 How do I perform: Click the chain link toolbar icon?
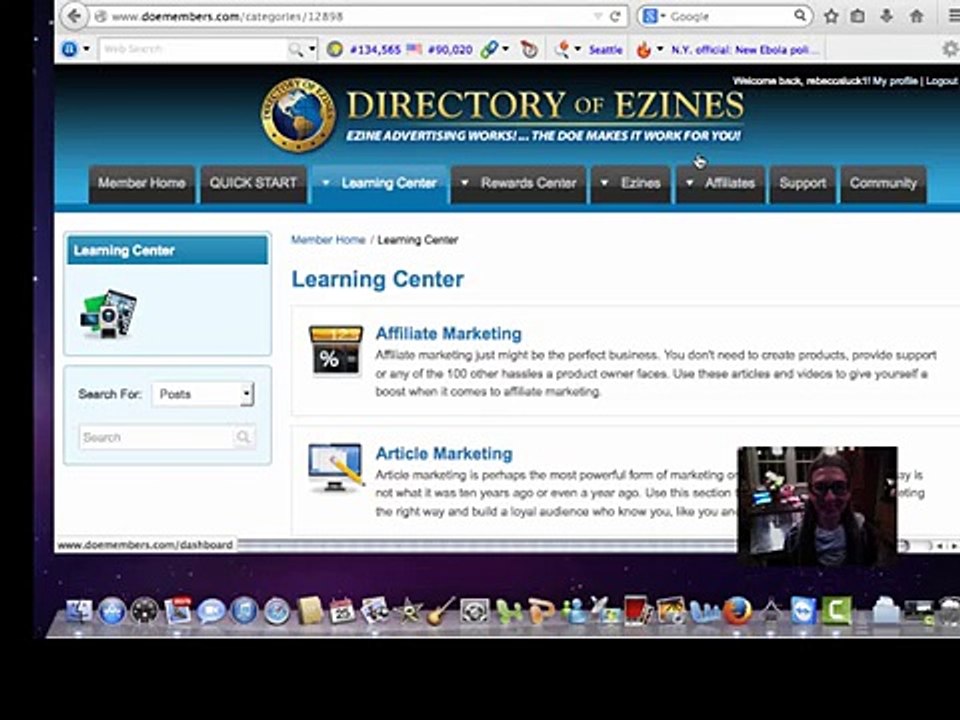tap(489, 49)
